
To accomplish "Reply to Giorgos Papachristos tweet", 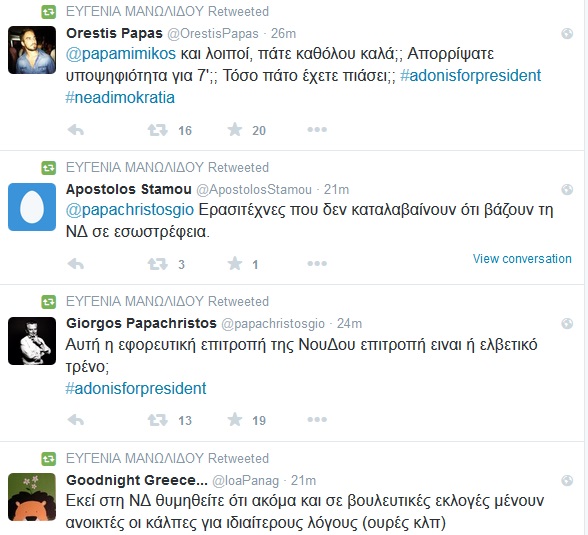I will tap(76, 420).
